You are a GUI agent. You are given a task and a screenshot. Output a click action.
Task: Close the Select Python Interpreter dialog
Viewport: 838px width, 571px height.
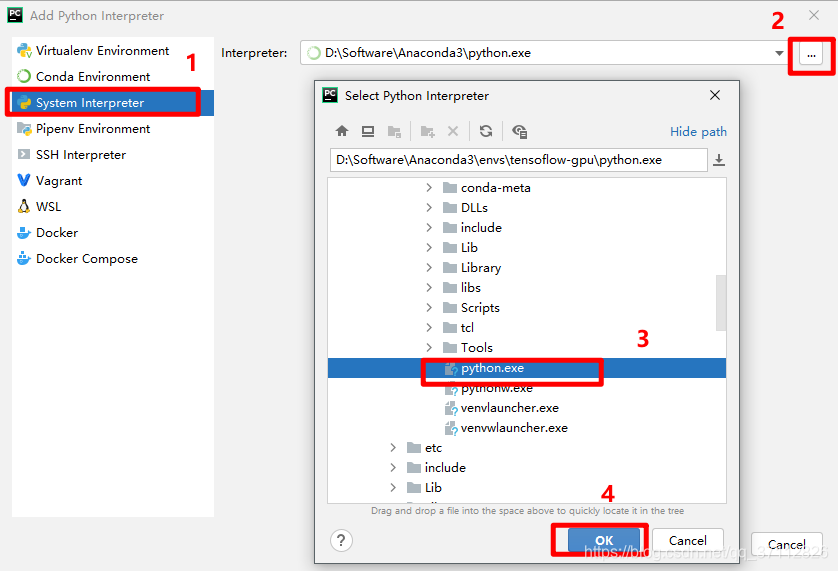715,95
